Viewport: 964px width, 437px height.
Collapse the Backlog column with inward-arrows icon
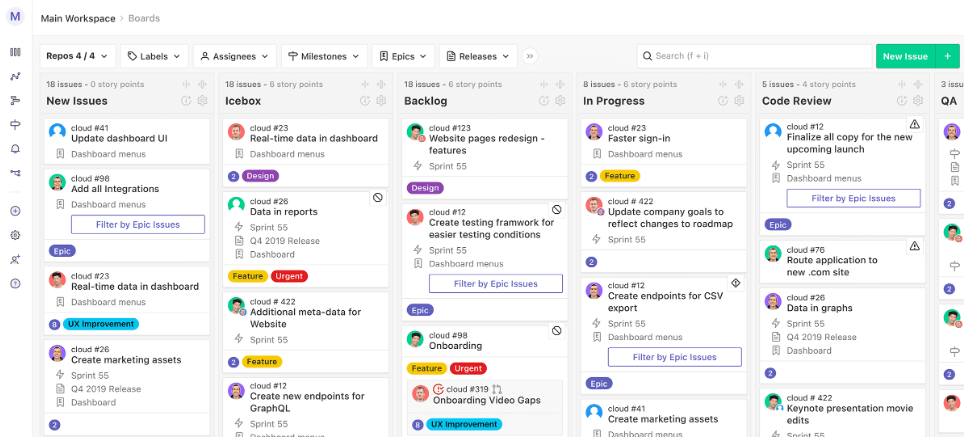point(543,84)
